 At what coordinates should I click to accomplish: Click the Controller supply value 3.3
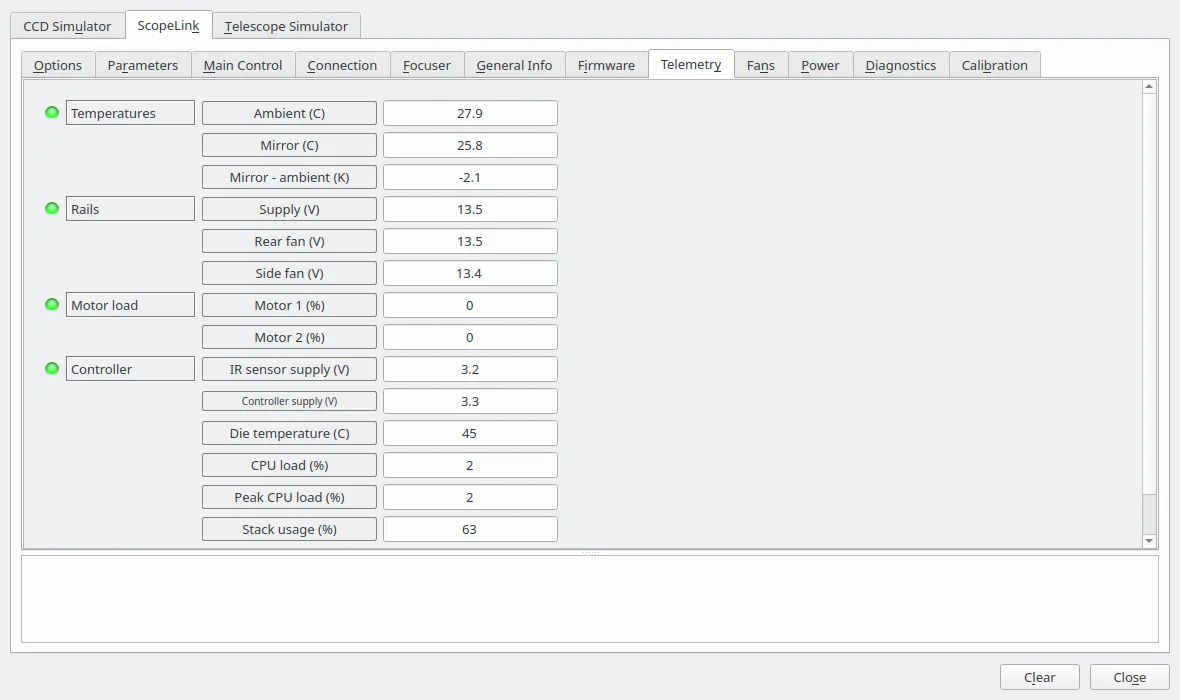(x=470, y=401)
